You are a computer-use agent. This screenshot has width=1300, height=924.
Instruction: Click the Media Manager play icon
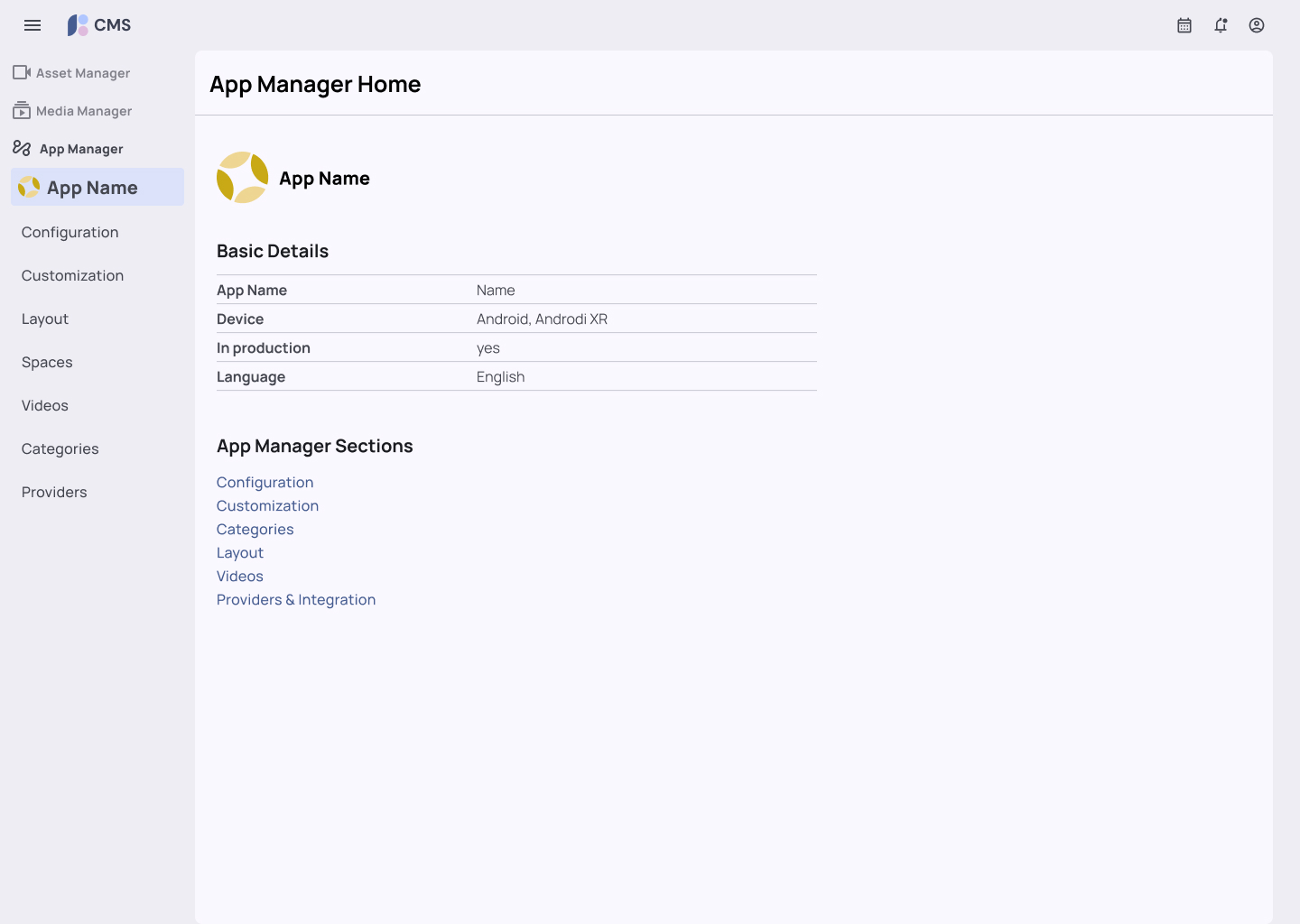click(x=22, y=110)
